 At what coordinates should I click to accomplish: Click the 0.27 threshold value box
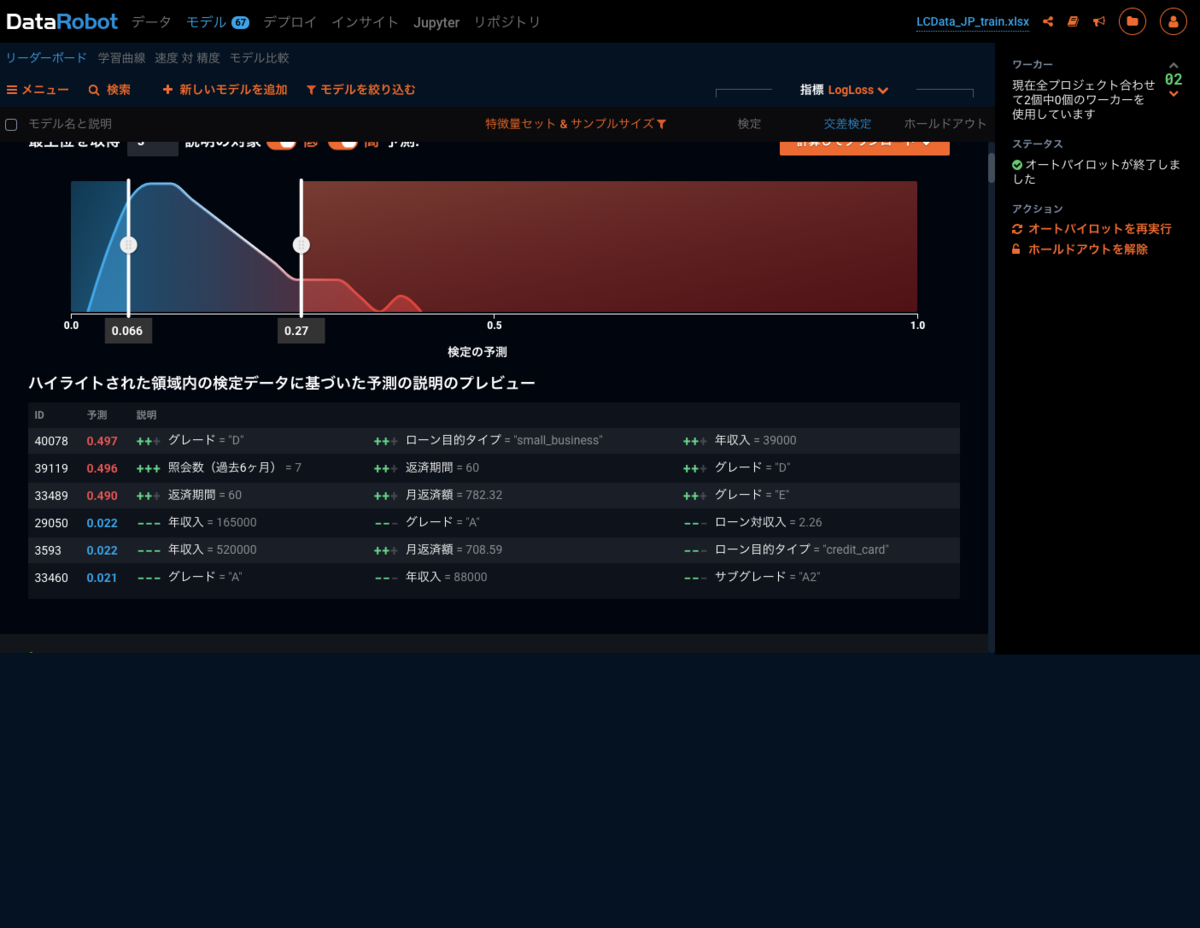(301, 331)
